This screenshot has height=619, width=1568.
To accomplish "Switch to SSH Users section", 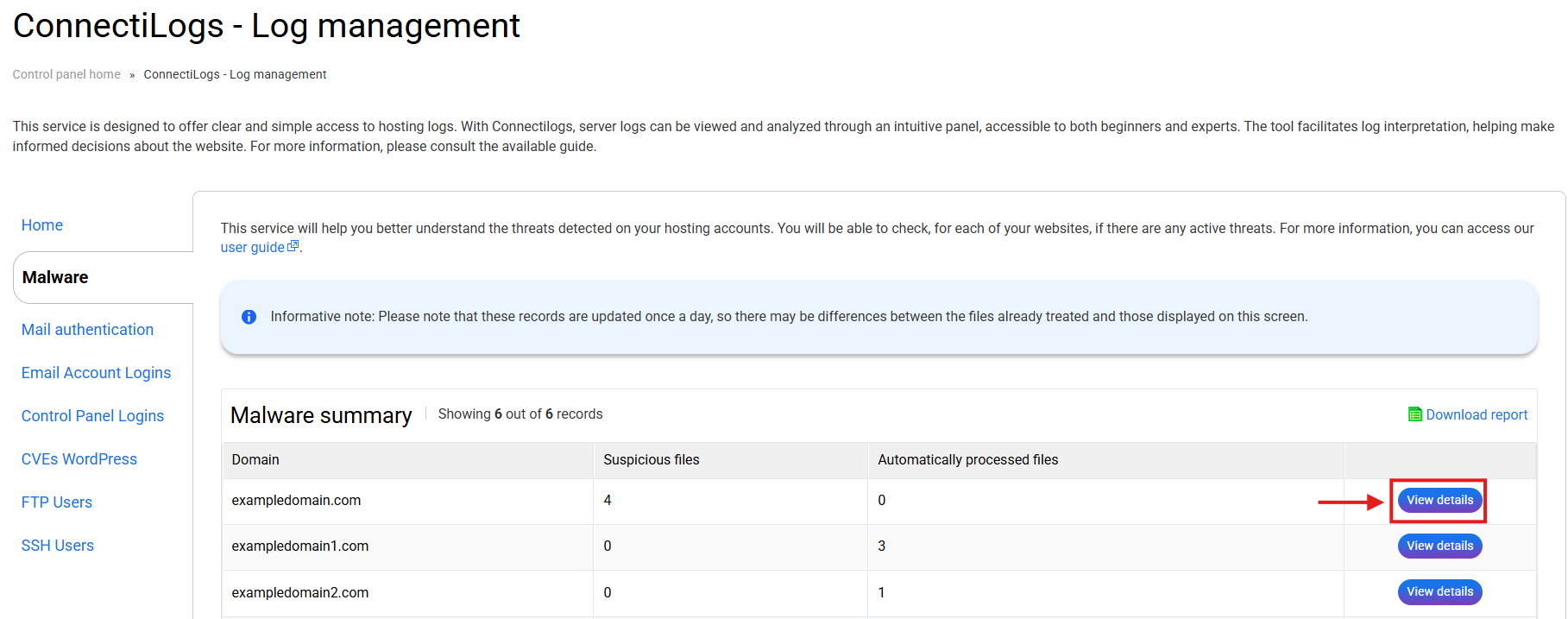I will pyautogui.click(x=58, y=546).
